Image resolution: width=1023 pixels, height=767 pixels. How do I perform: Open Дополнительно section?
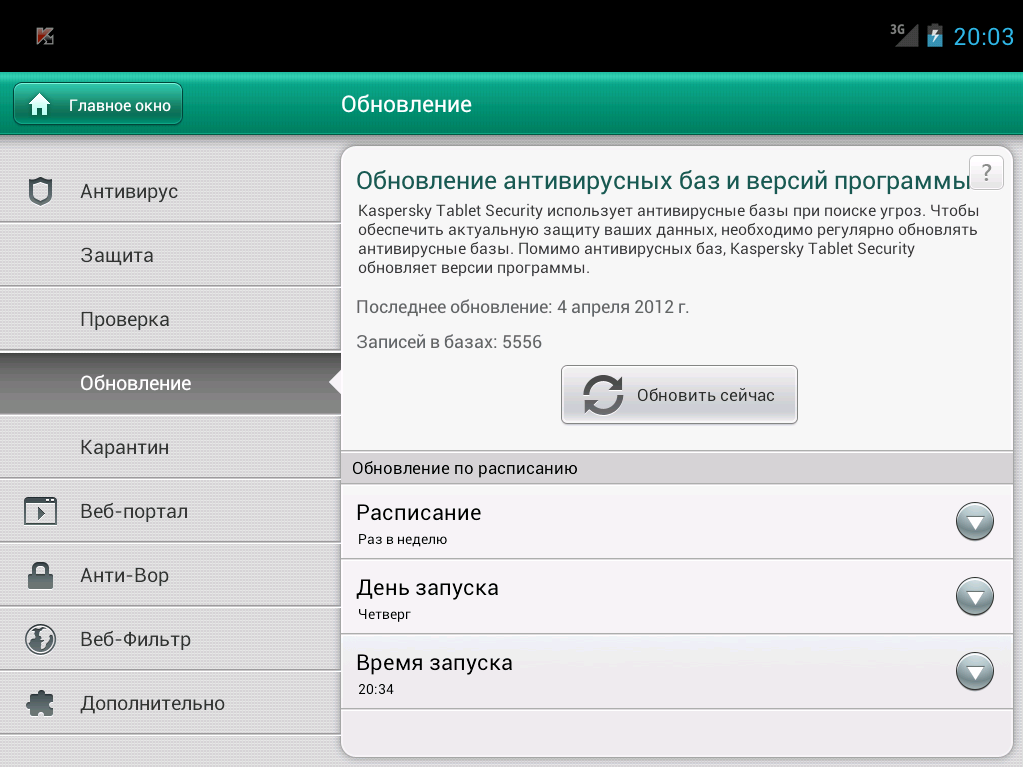coord(170,703)
